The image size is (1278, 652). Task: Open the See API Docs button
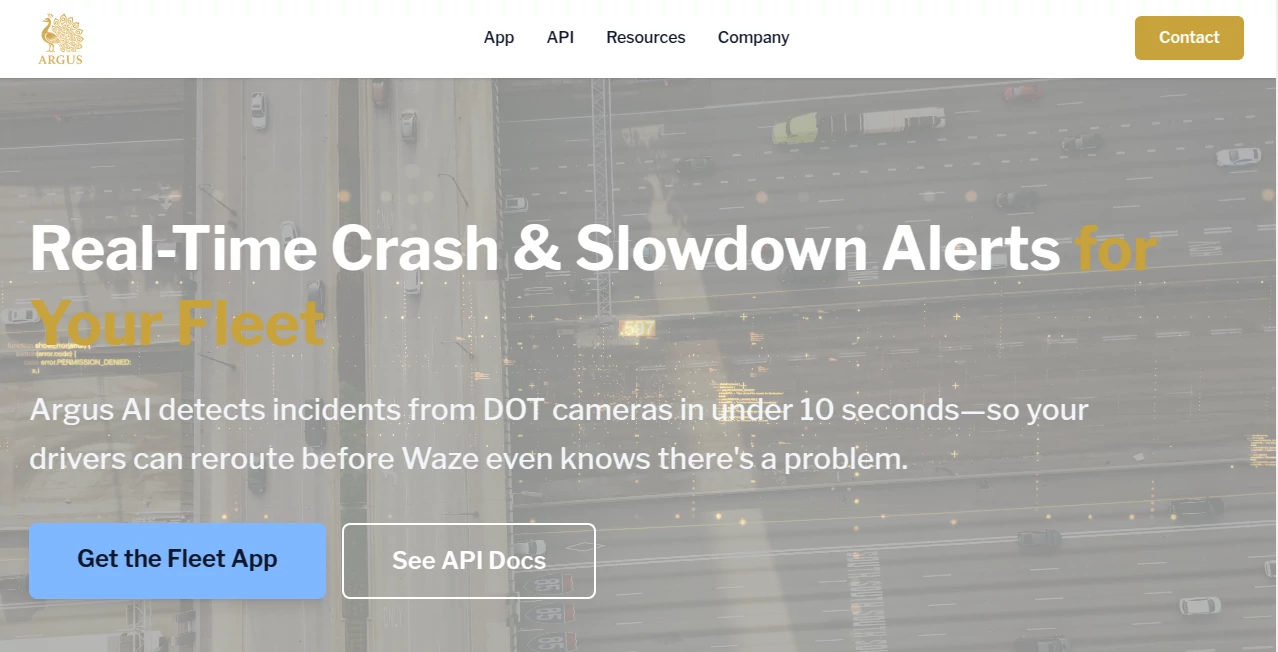tap(469, 561)
